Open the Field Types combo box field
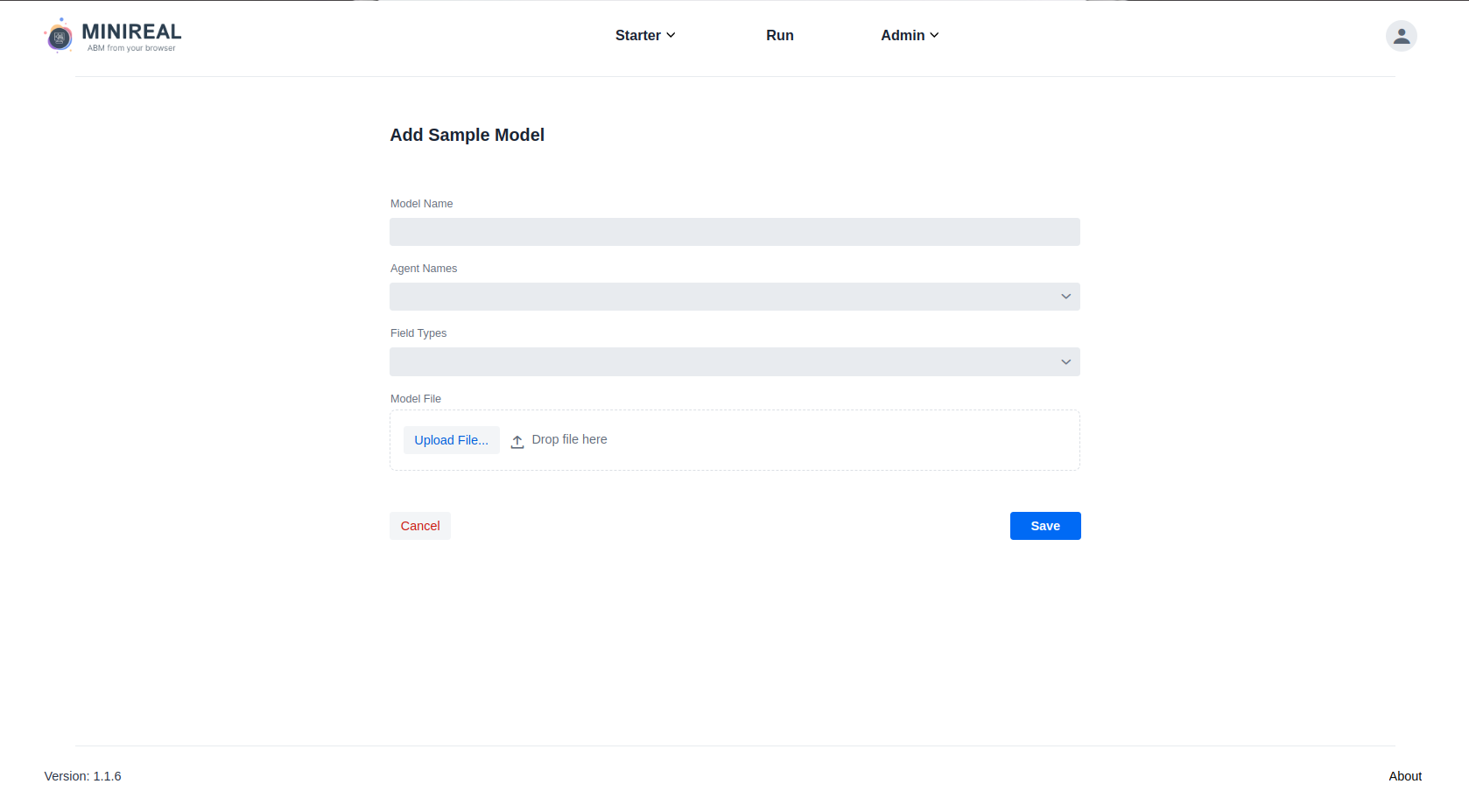The width and height of the screenshot is (1469, 812). (734, 362)
